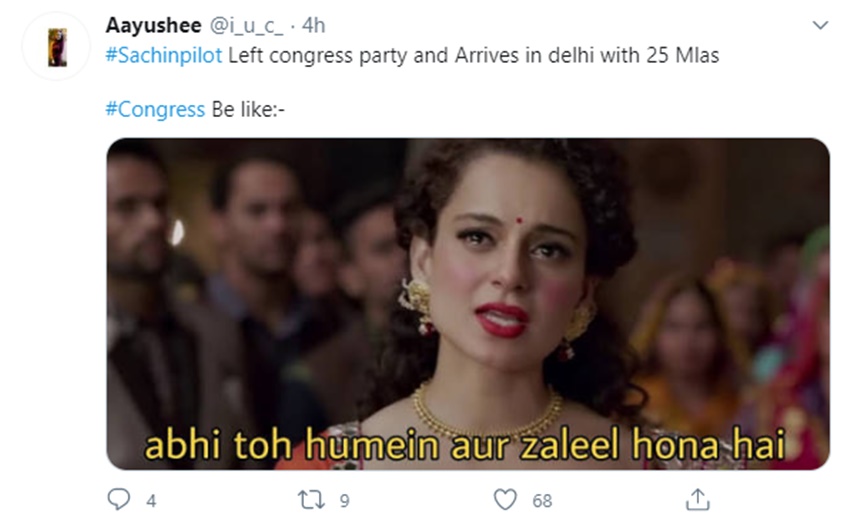Screen dimensions: 850x523
Task: Click the "Be like:-" text line
Action: pos(248,109)
